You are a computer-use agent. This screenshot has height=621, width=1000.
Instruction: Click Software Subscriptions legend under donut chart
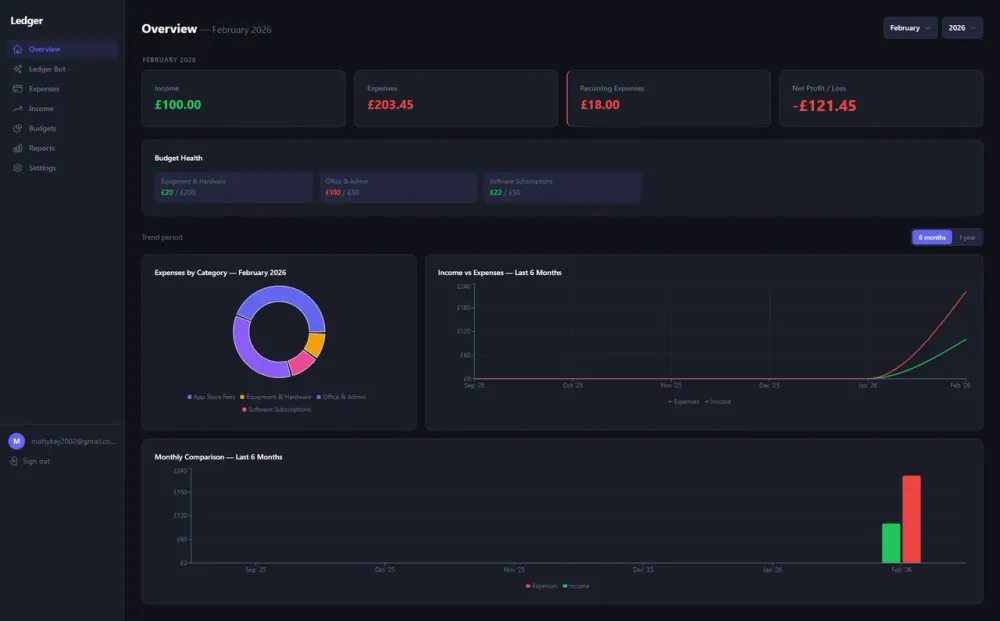pyautogui.click(x=276, y=409)
